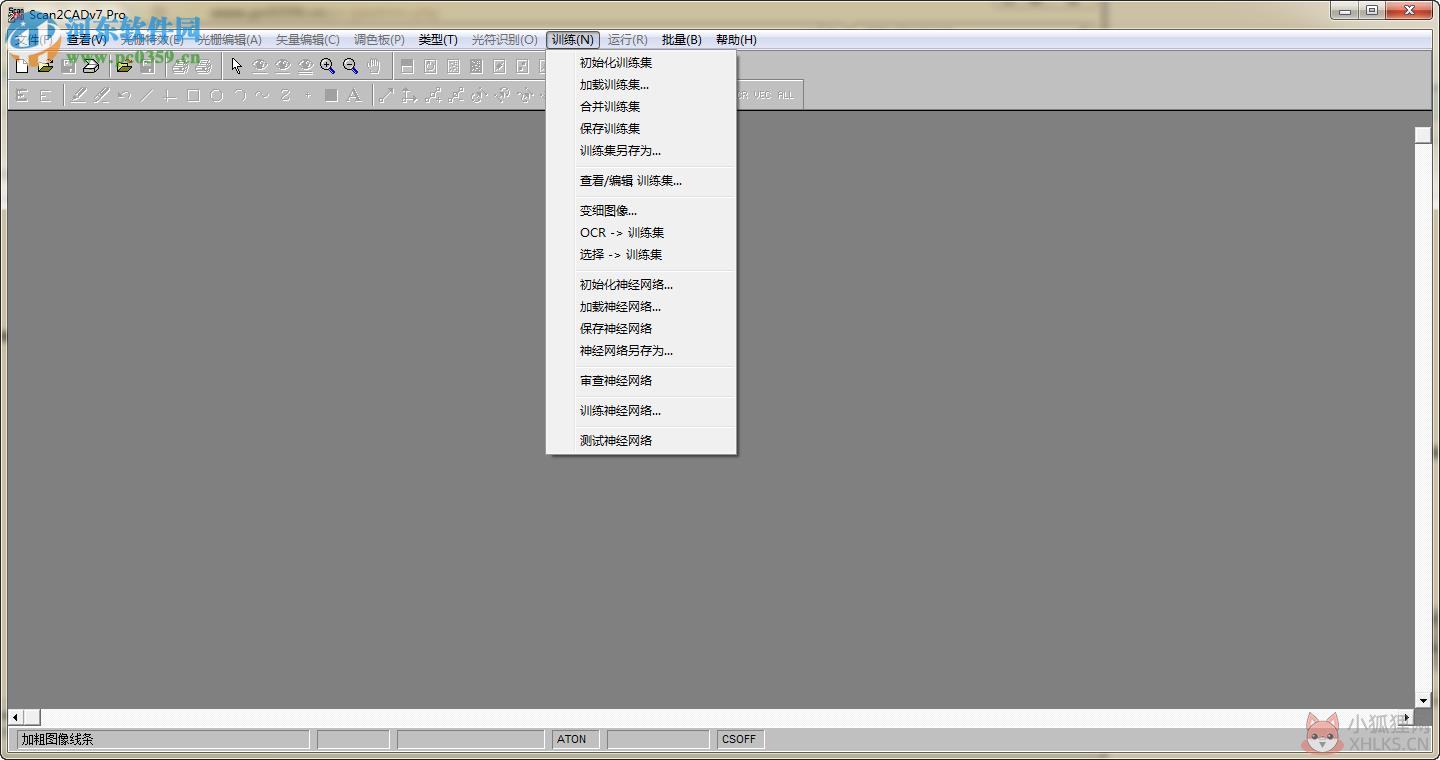Select the text letter A tool
This screenshot has width=1440, height=760.
point(353,96)
